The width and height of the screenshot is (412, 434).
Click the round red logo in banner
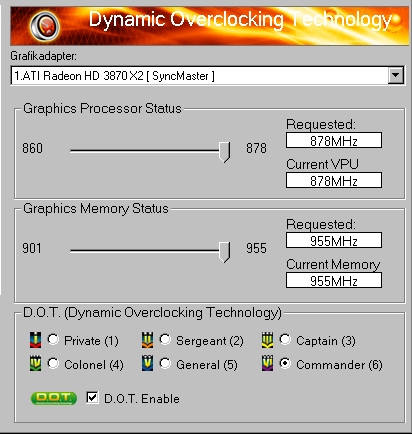[45, 26]
